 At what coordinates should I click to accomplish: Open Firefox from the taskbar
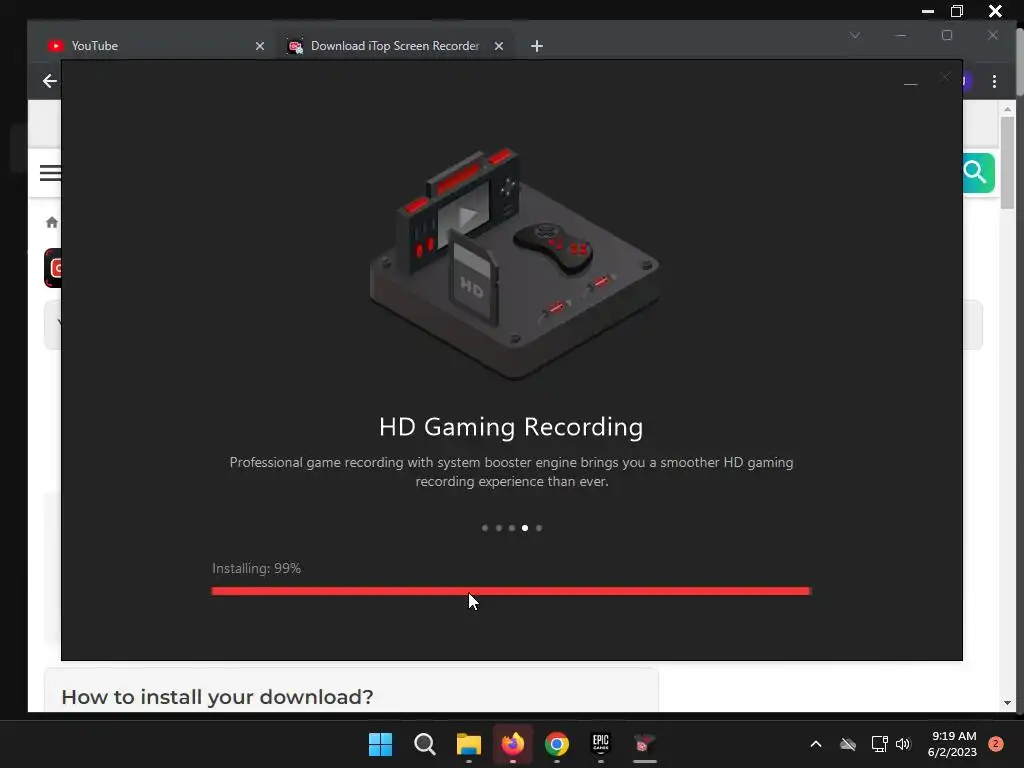[x=513, y=744]
